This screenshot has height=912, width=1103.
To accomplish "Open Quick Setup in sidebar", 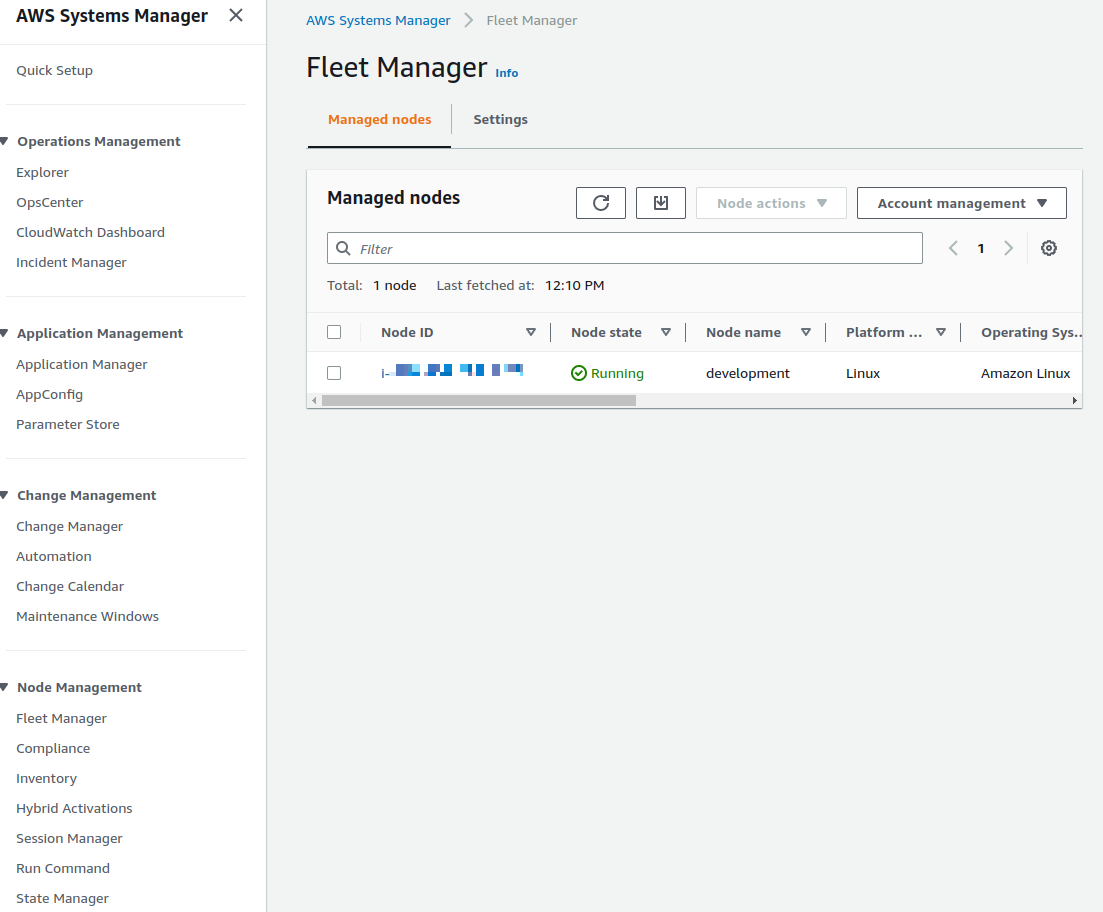I will [54, 70].
